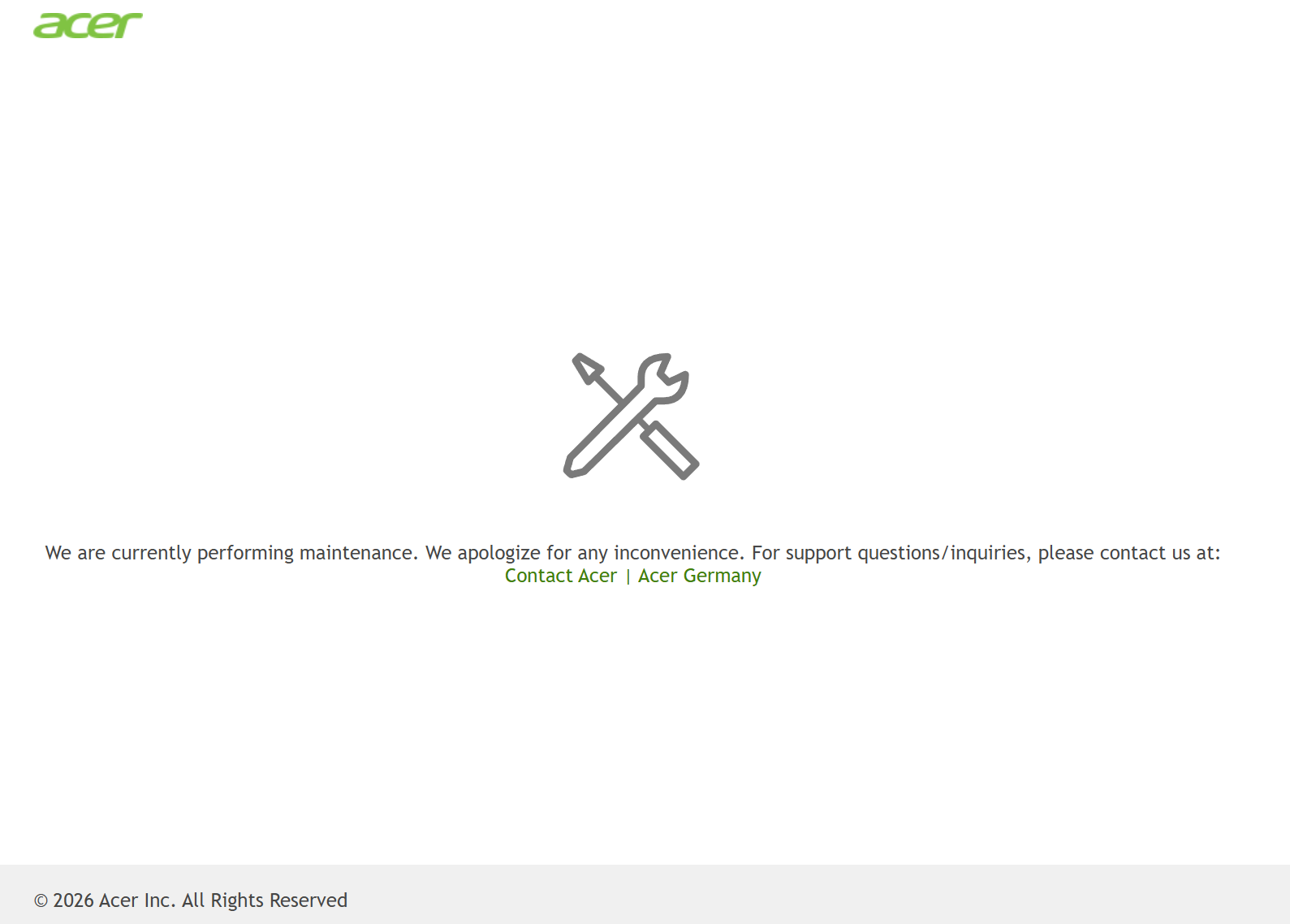Click "please contact us at:" text
This screenshot has height=924, width=1290.
click(1128, 553)
